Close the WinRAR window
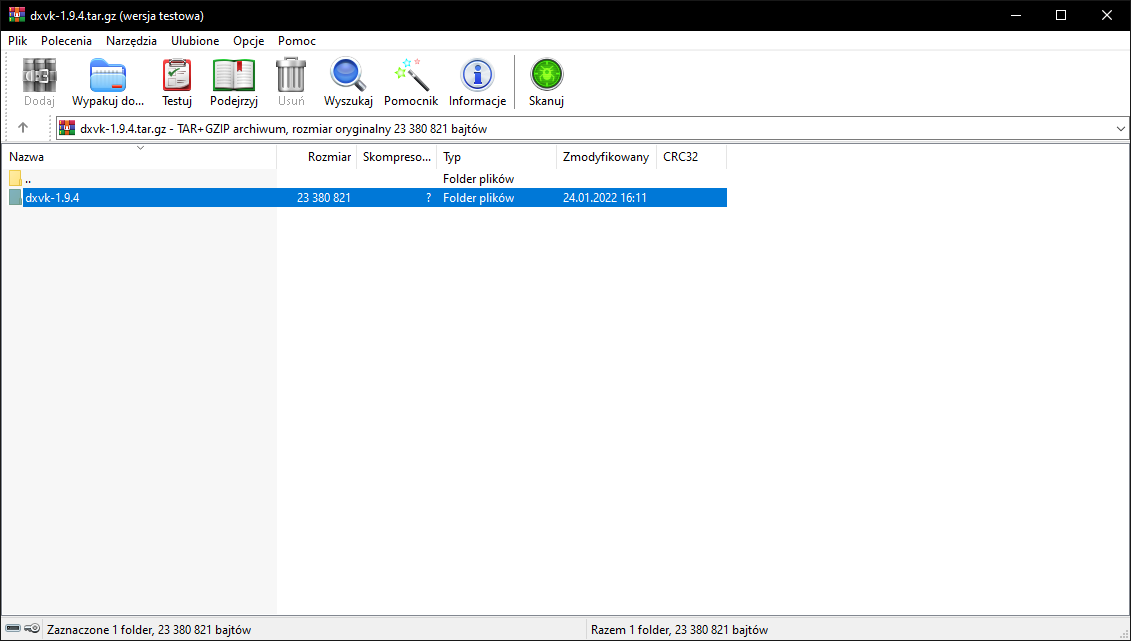The width and height of the screenshot is (1131, 641). coord(1107,15)
